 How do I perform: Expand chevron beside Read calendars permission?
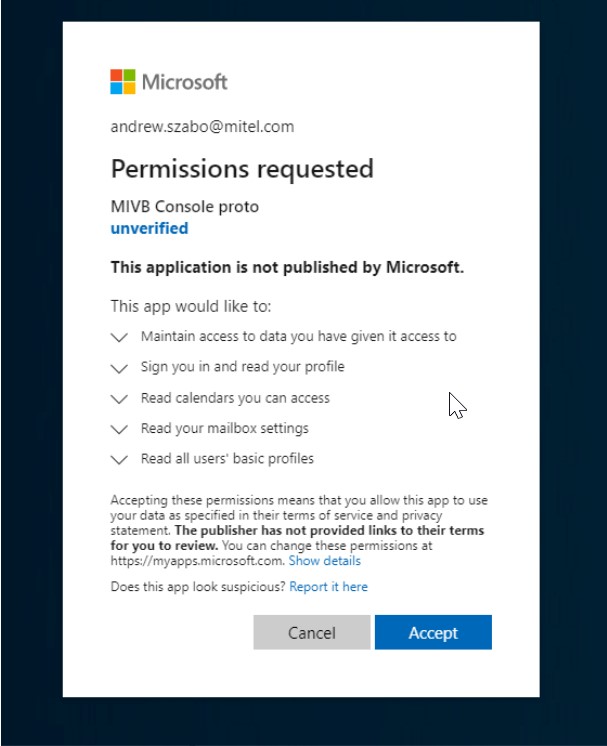tap(119, 399)
